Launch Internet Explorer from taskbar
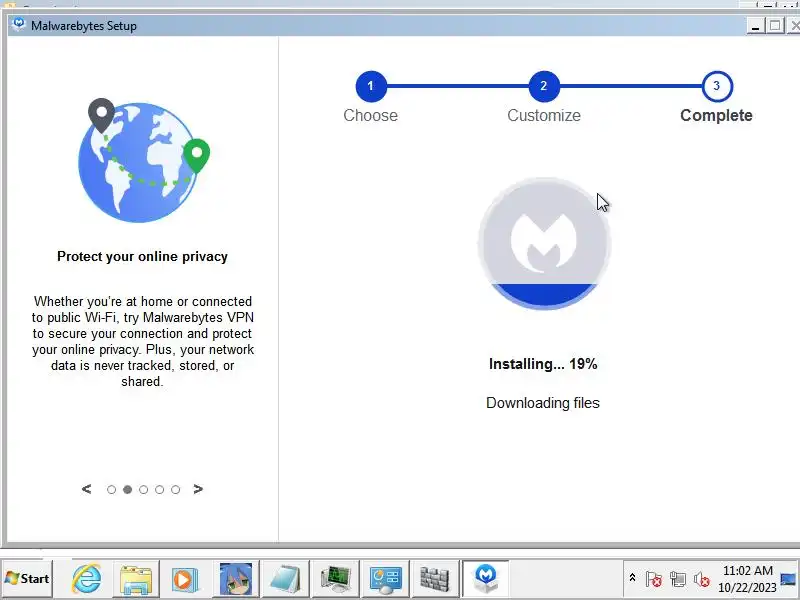Viewport: 800px width, 600px height. [87, 579]
